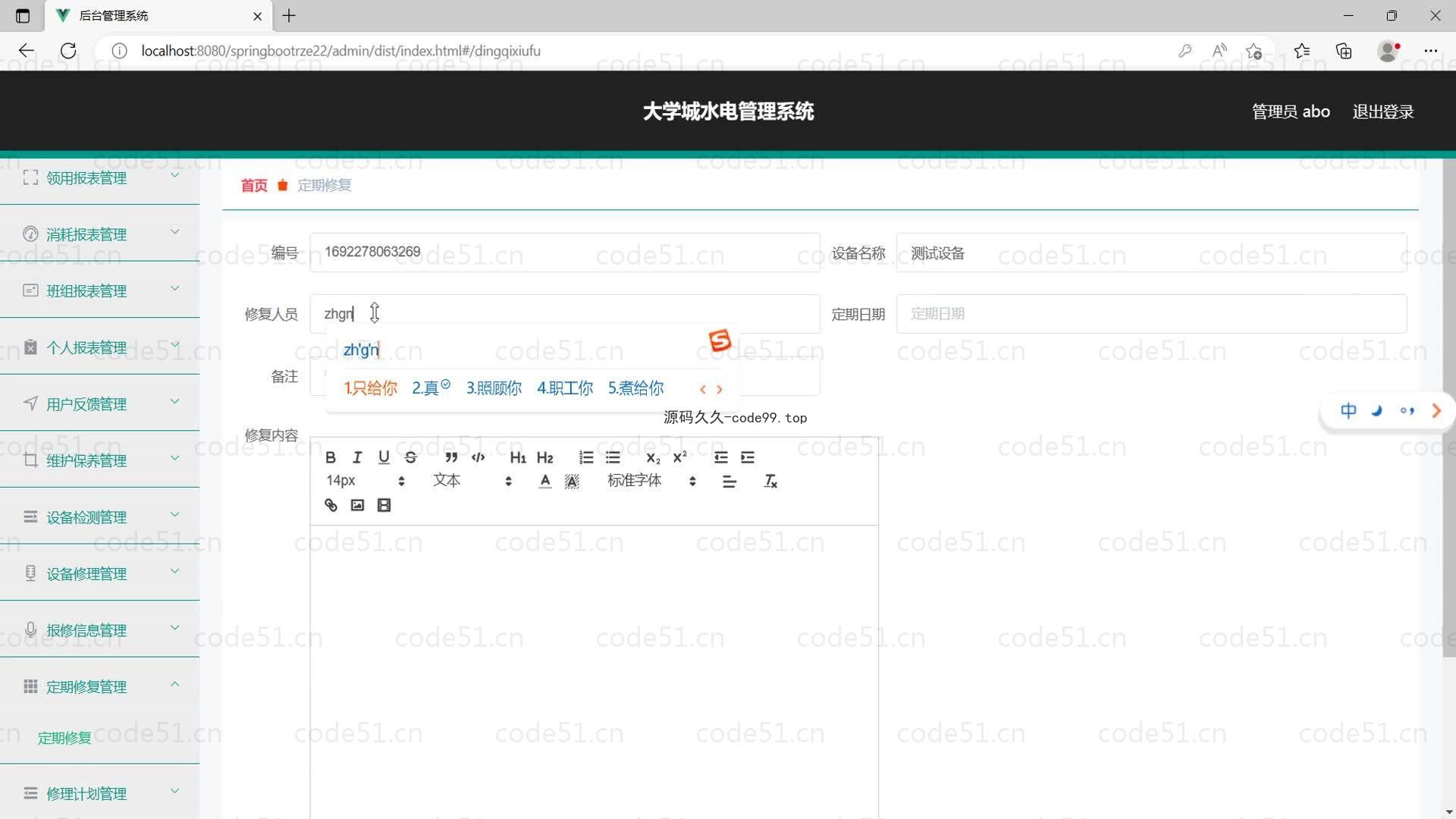
Task: Open text color picker
Action: click(544, 481)
